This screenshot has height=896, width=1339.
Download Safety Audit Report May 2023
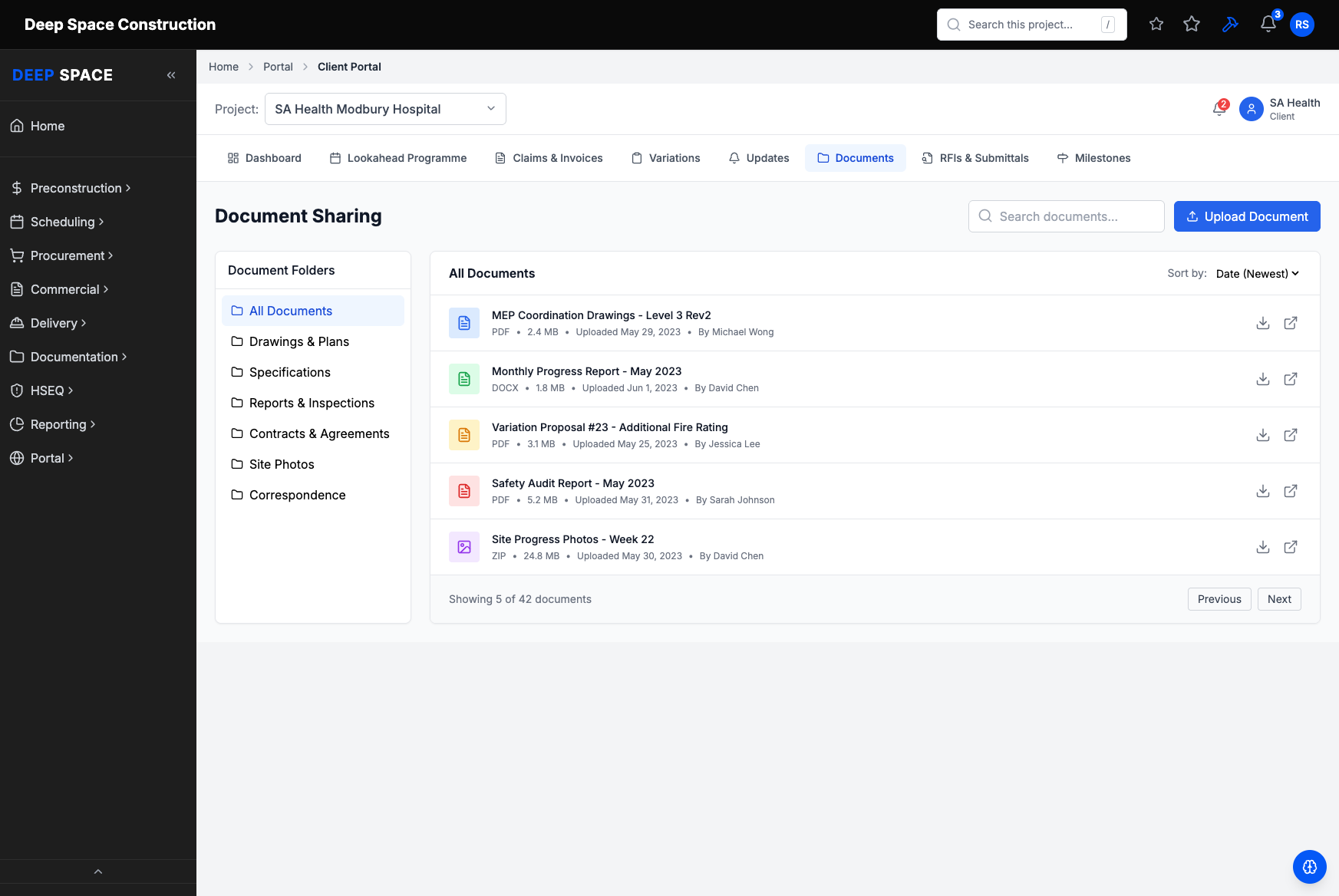click(1263, 491)
